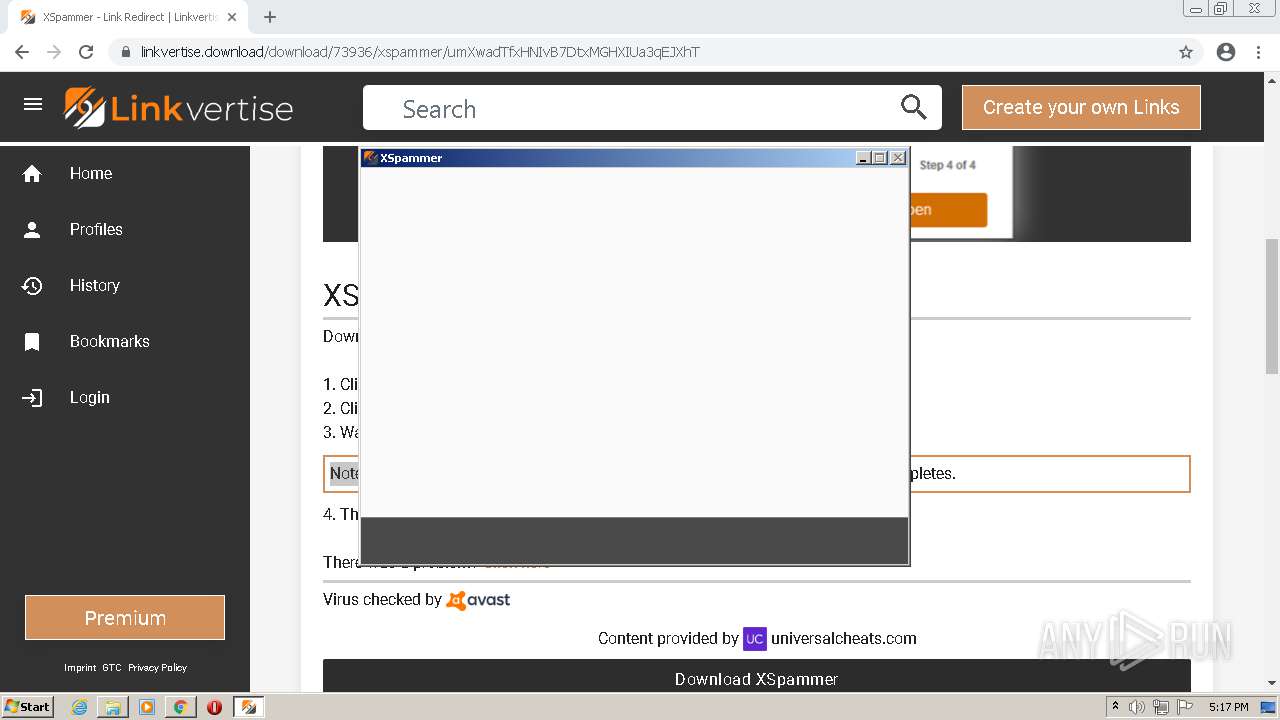Click Create your own Links button
This screenshot has width=1280, height=720.
coord(1081,107)
